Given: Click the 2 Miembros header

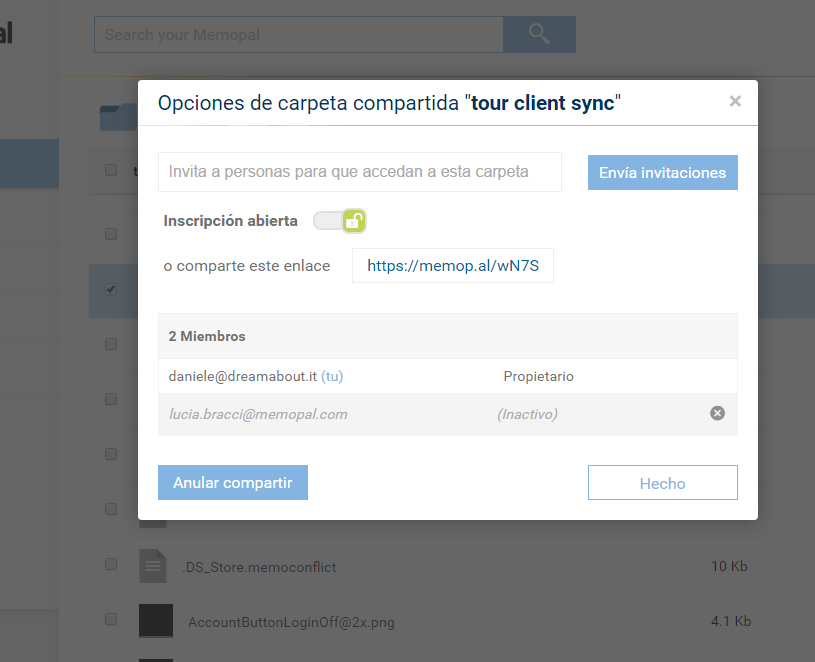Looking at the screenshot, I should coord(448,336).
